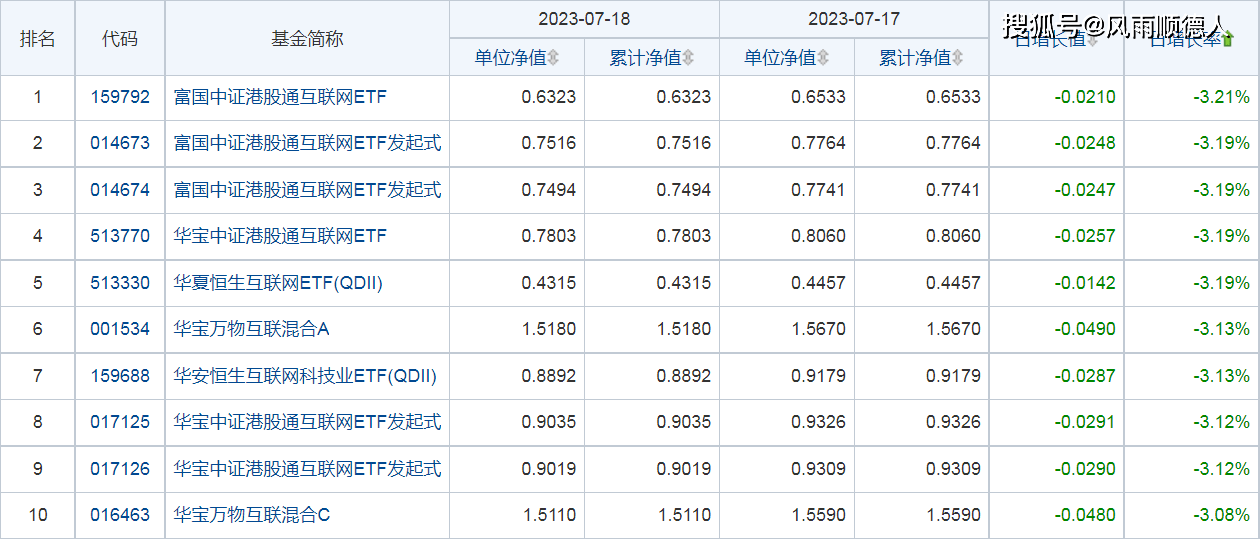Image resolution: width=1260 pixels, height=539 pixels.
Task: Open fund code 014673 link
Action: 119,143
